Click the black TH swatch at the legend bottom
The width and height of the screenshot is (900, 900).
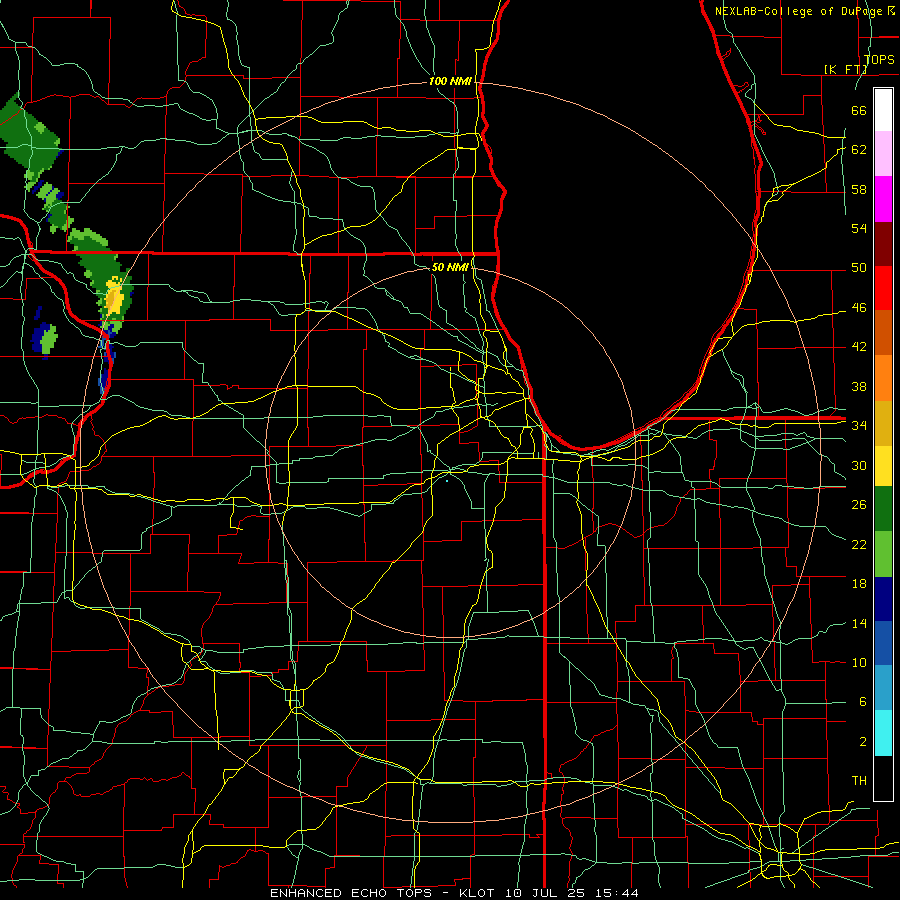(x=883, y=777)
